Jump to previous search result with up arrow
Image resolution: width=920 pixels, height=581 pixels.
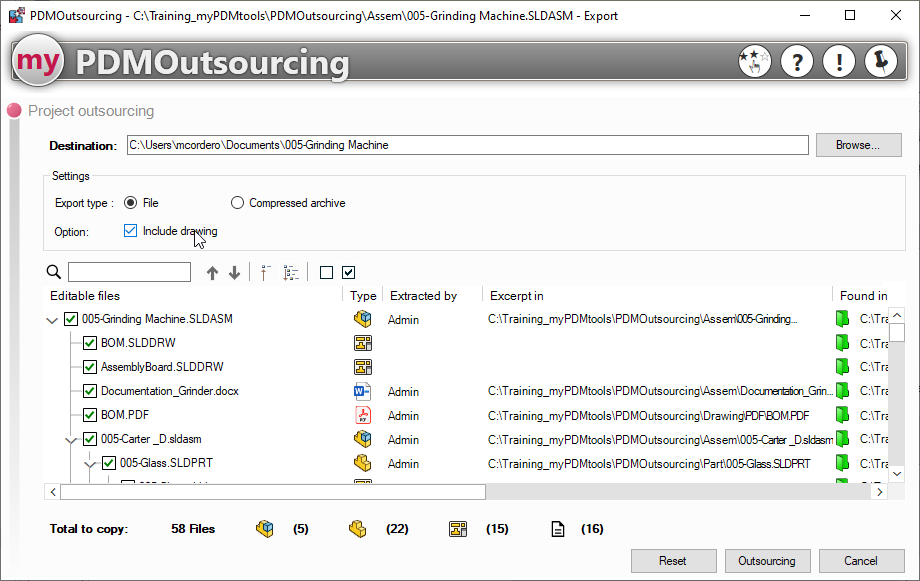[212, 273]
